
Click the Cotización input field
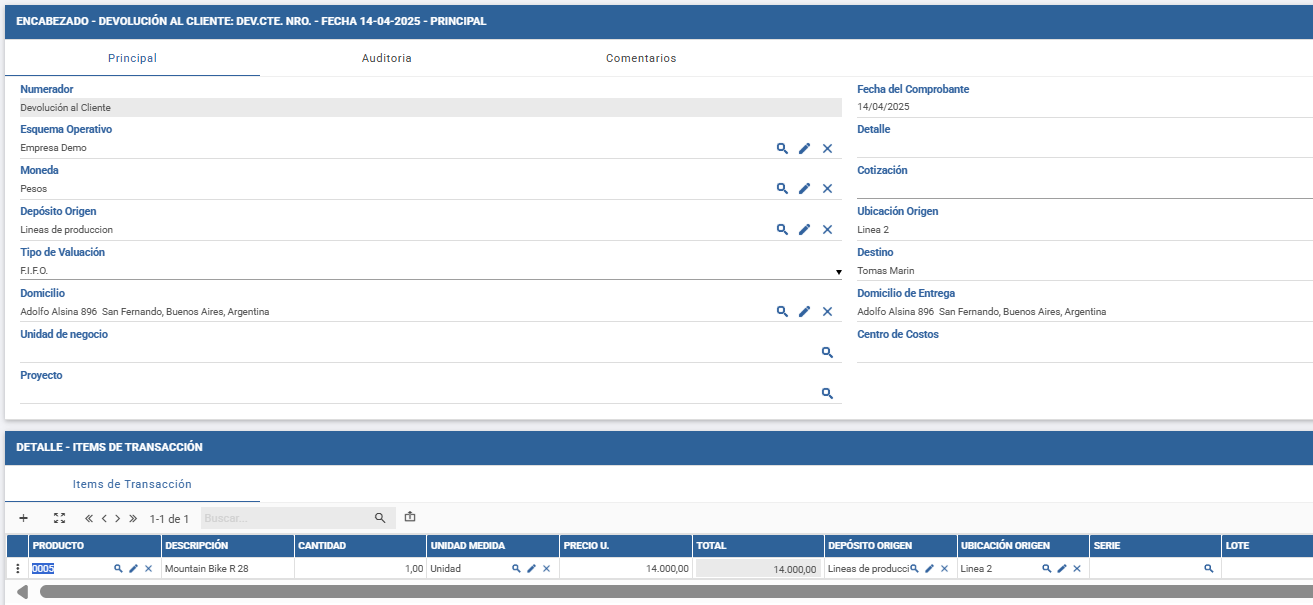[x=1085, y=188]
